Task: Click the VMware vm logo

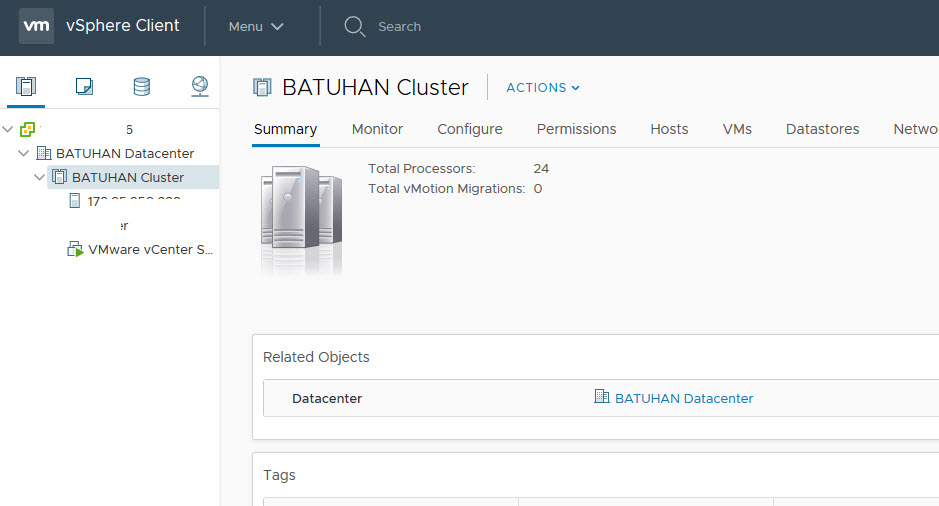Action: 37,26
